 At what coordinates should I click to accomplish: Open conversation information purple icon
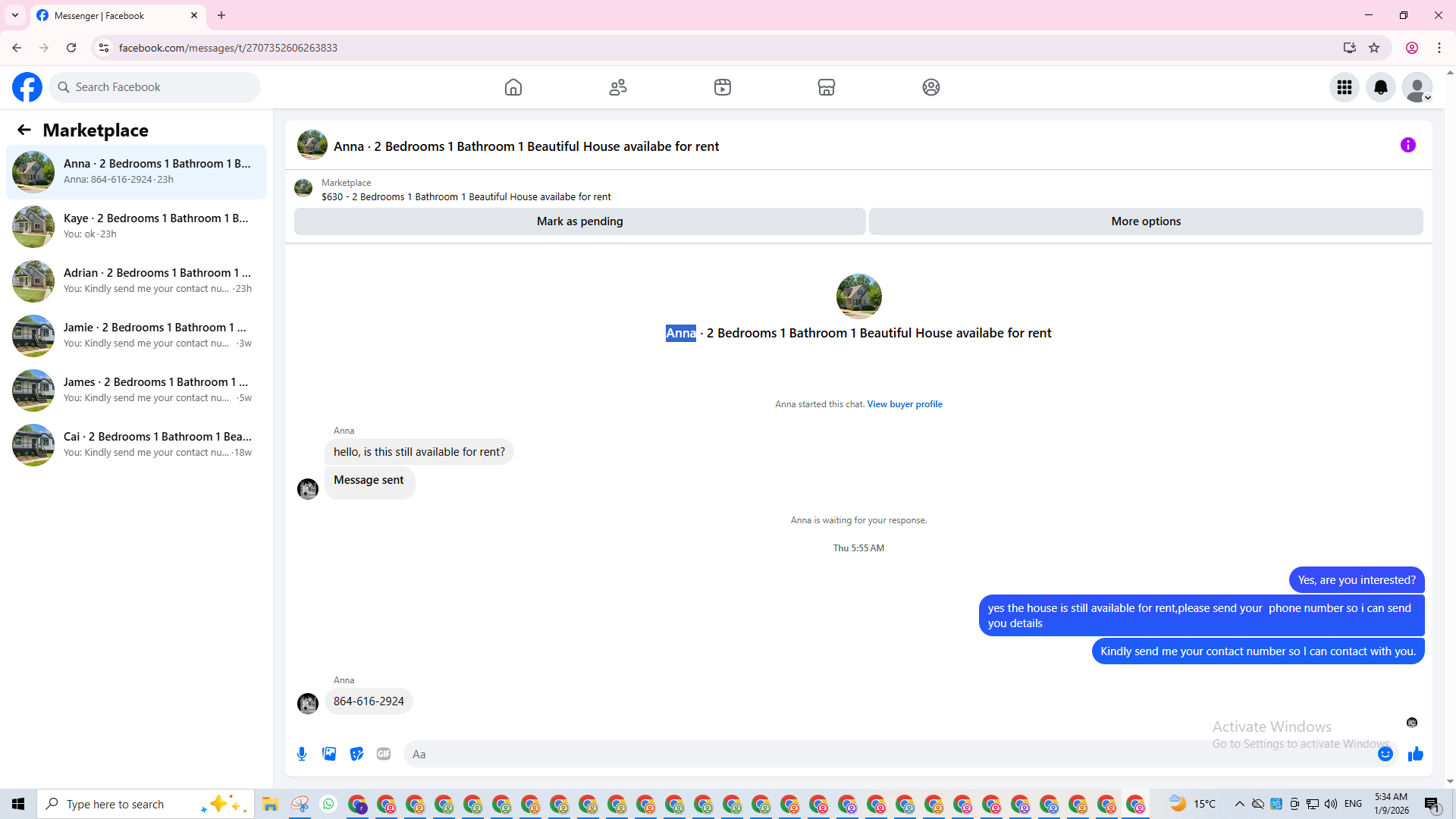(x=1407, y=145)
